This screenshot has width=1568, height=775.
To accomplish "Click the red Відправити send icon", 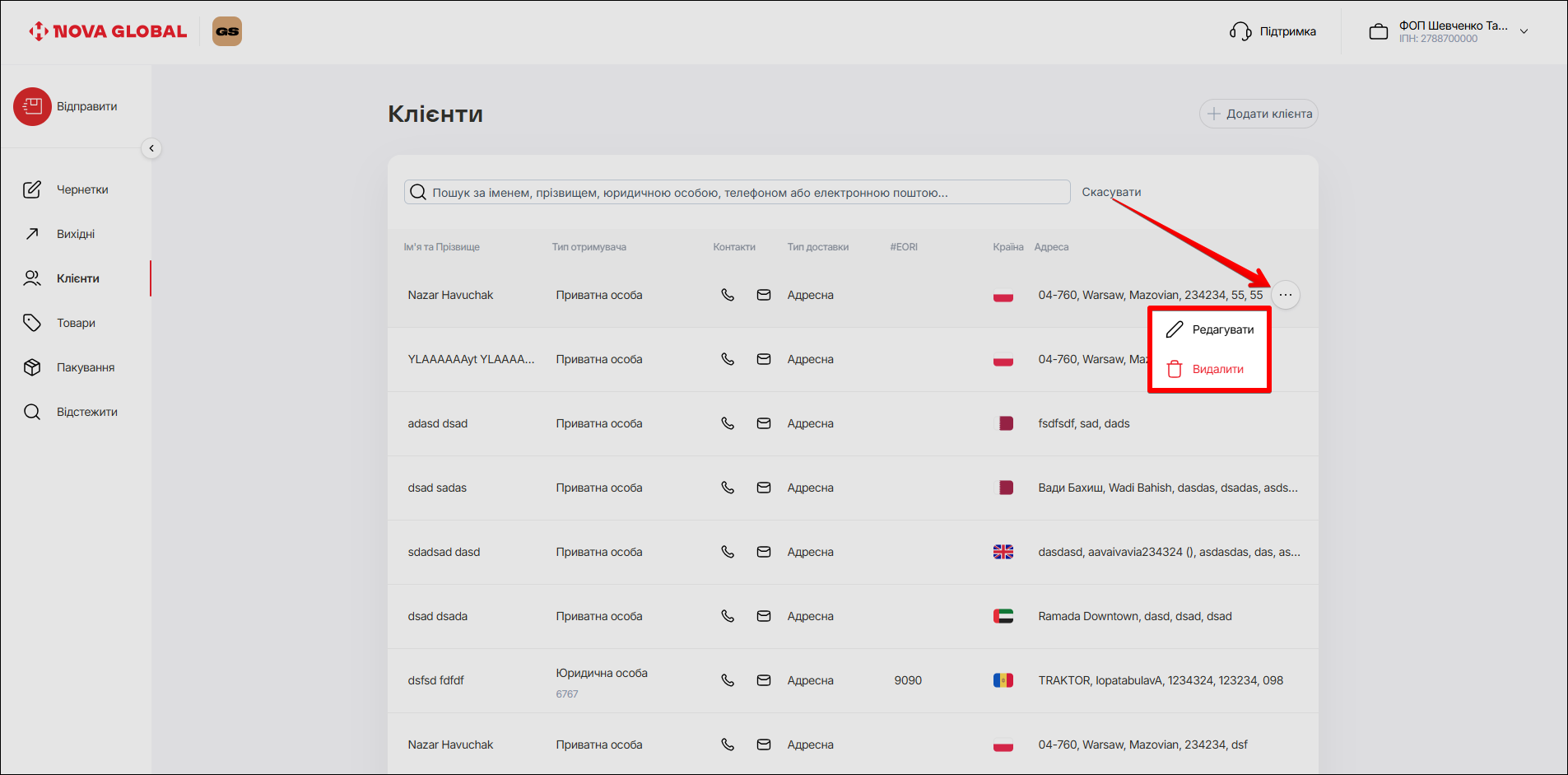I will [32, 106].
